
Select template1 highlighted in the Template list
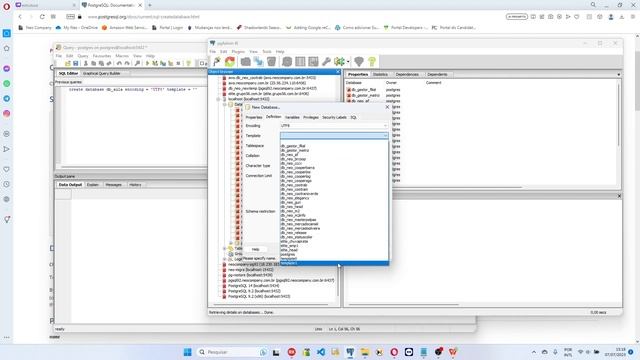[x=334, y=263]
